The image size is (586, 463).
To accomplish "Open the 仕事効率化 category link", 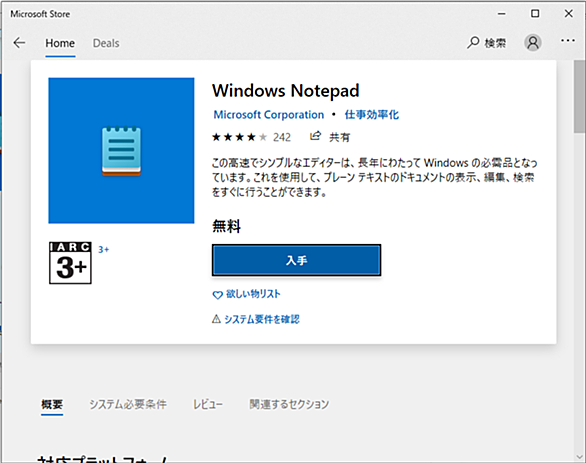I will (372, 115).
